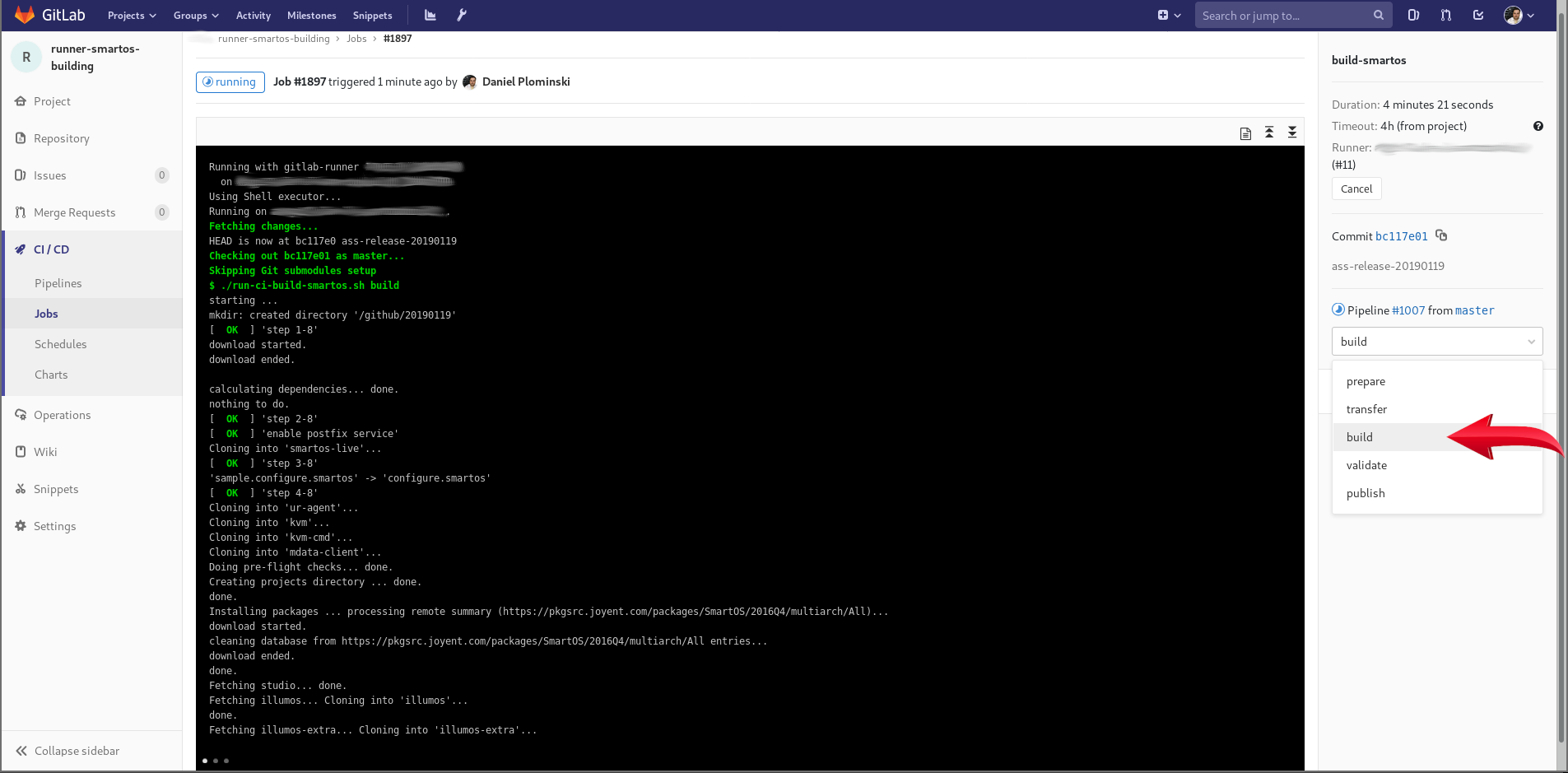Jump to the top of job log
This screenshot has height=773, width=1568.
point(1269,133)
